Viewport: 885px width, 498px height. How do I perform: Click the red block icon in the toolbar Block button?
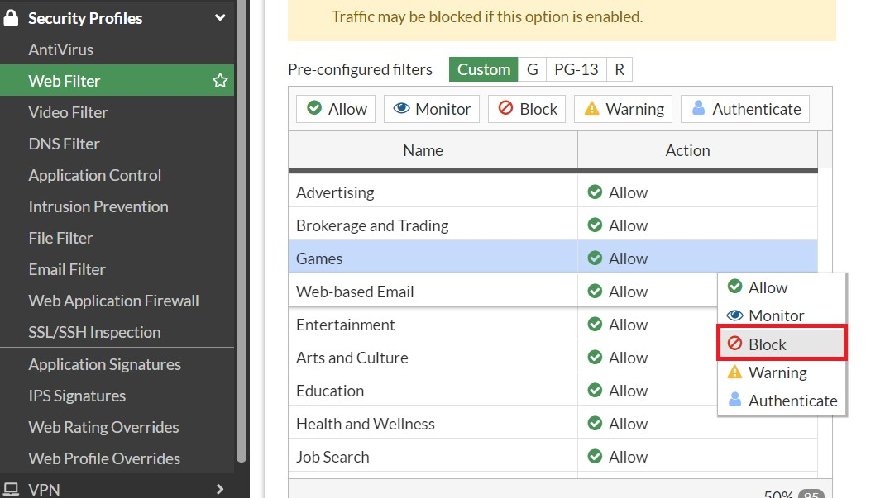pos(506,109)
